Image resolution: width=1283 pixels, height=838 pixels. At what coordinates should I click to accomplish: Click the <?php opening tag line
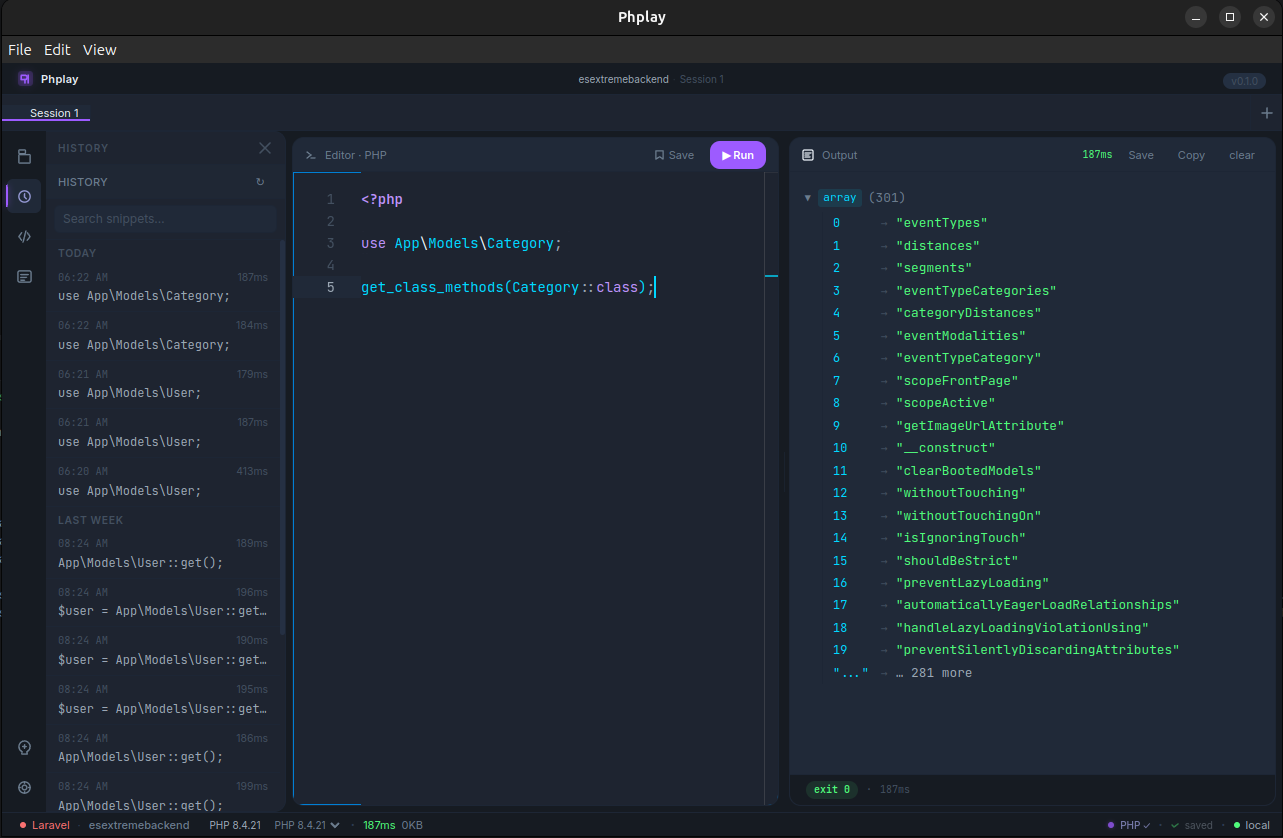(x=382, y=199)
